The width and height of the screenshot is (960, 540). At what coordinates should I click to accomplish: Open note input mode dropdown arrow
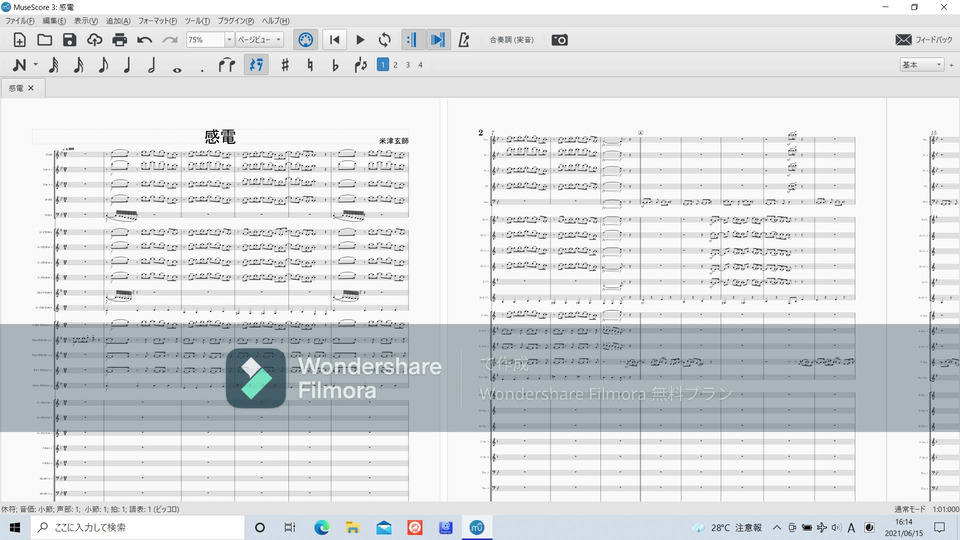point(36,65)
